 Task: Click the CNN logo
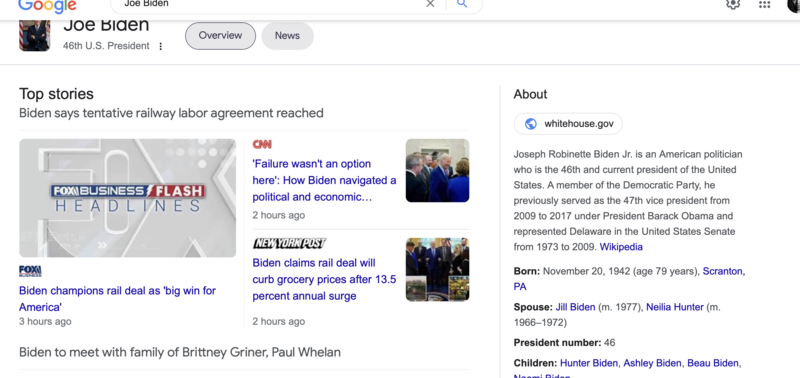pyautogui.click(x=262, y=144)
